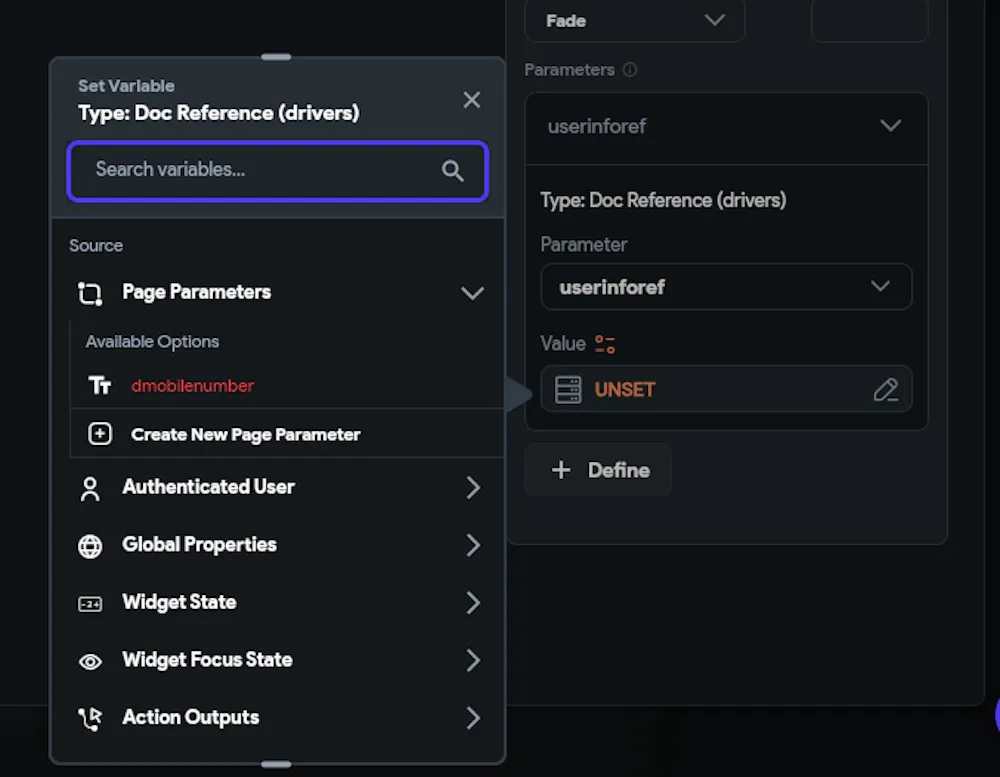Screen dimensions: 1000x777
Task: Click the Action Outputs branch icon
Action: coord(90,719)
